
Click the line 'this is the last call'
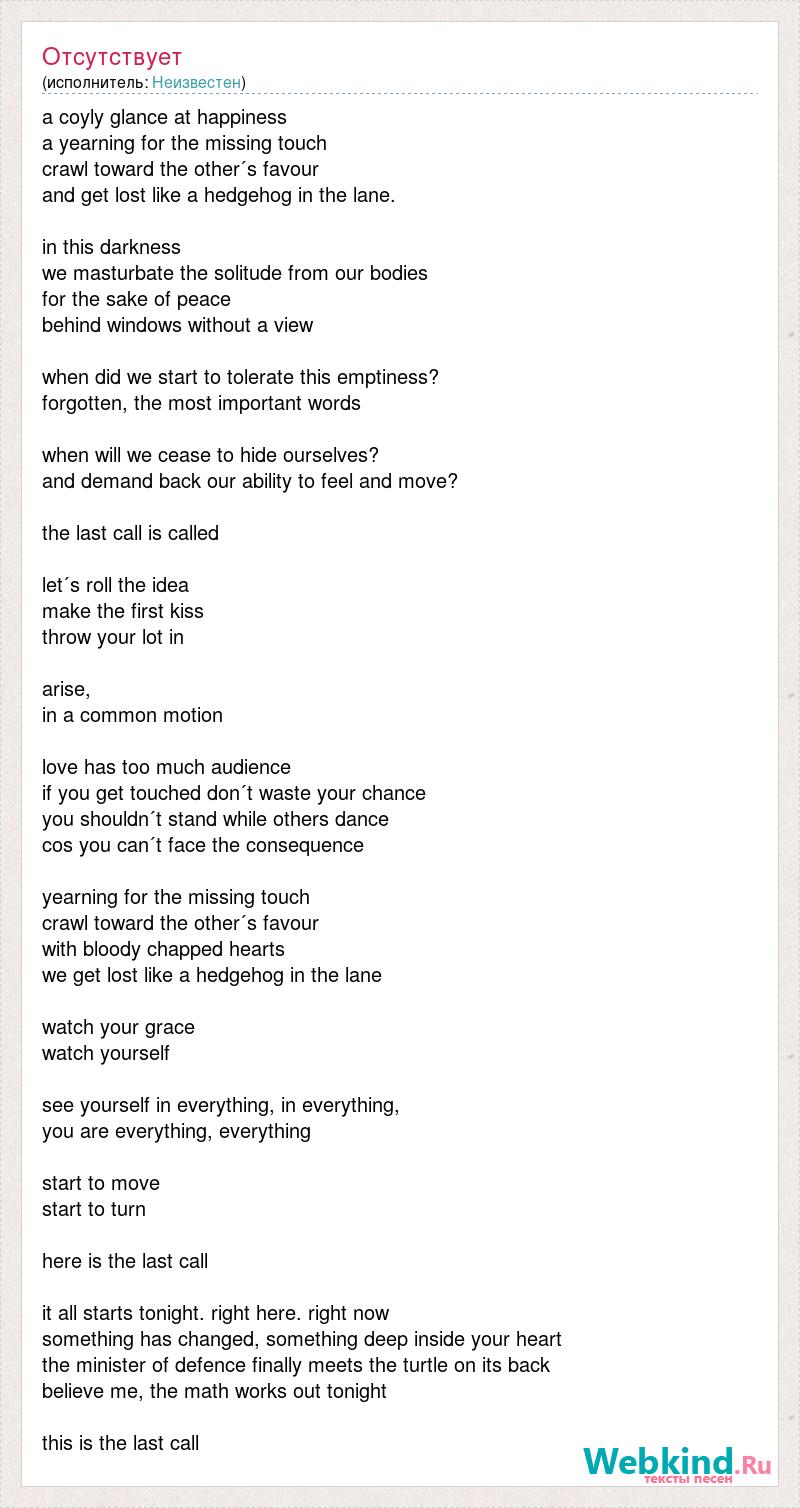pyautogui.click(x=120, y=1443)
